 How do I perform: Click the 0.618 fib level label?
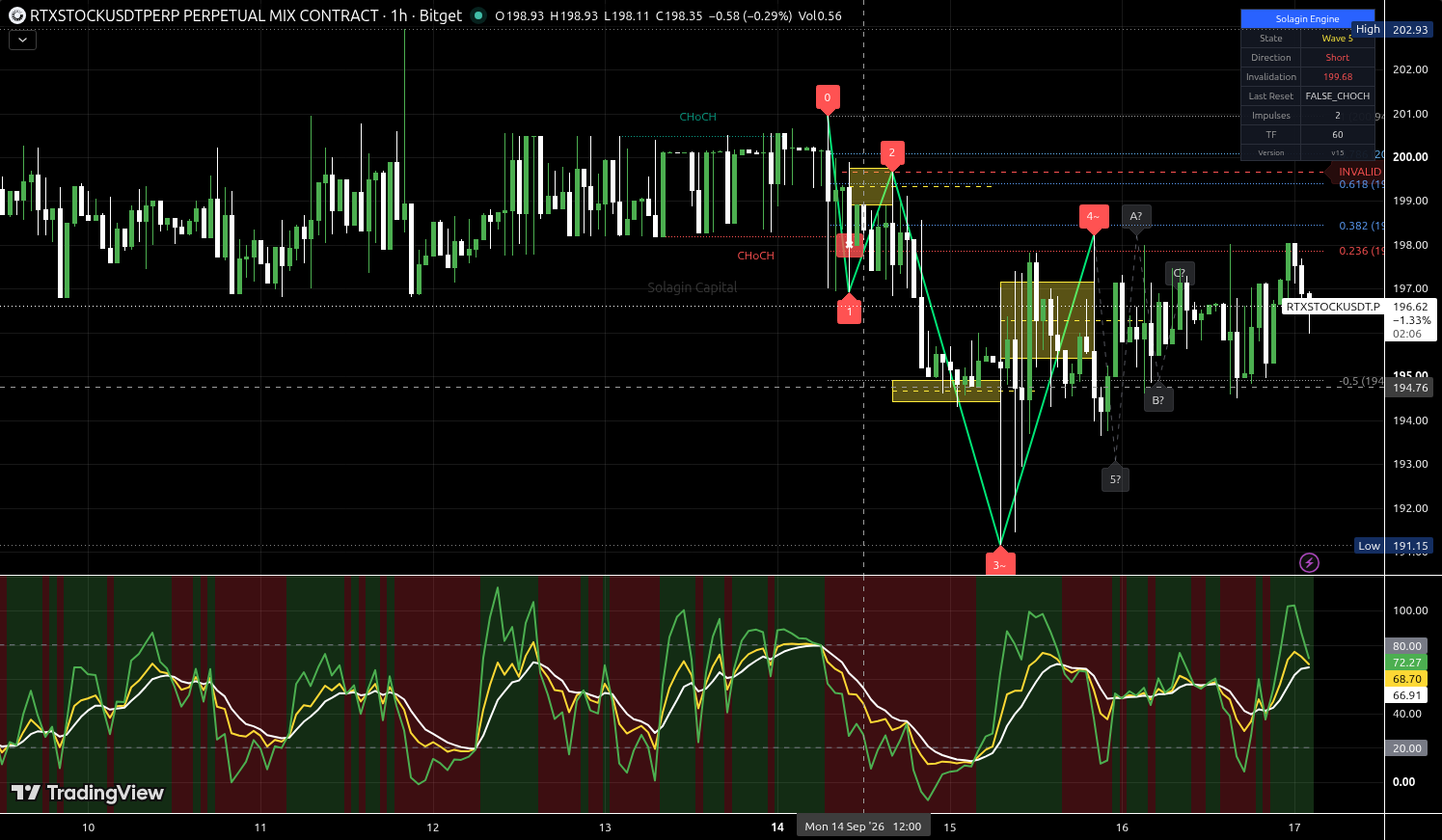click(1361, 184)
